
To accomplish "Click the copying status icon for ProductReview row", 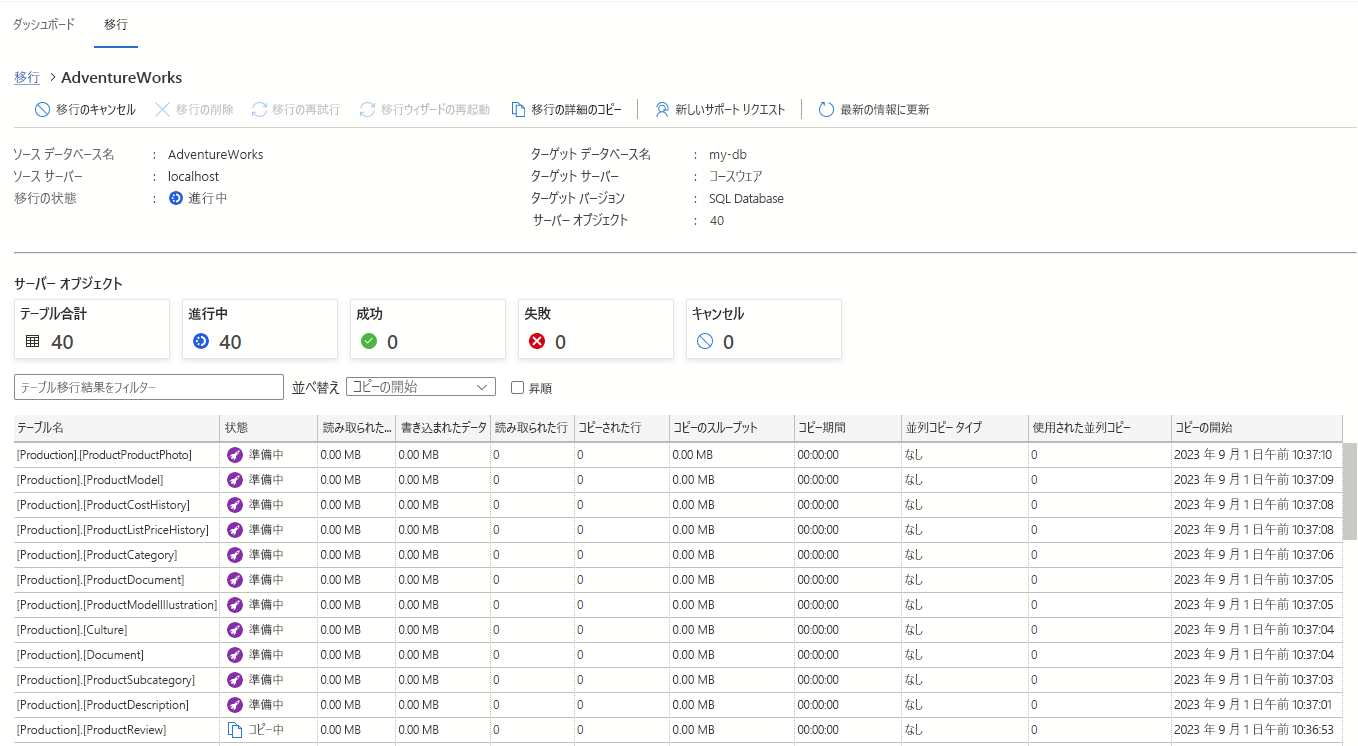I will point(235,730).
